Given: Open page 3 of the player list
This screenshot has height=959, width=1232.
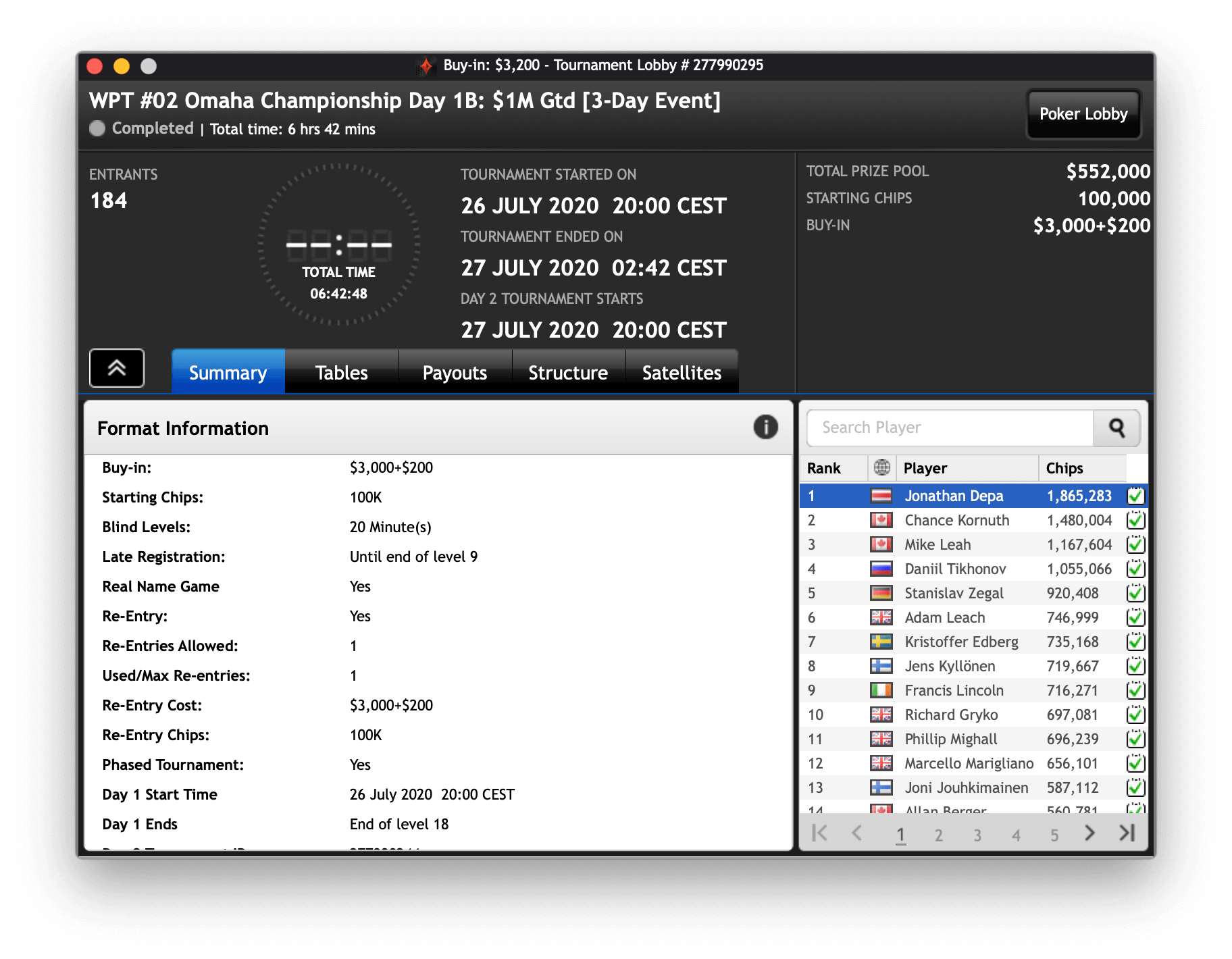Looking at the screenshot, I should (x=977, y=835).
